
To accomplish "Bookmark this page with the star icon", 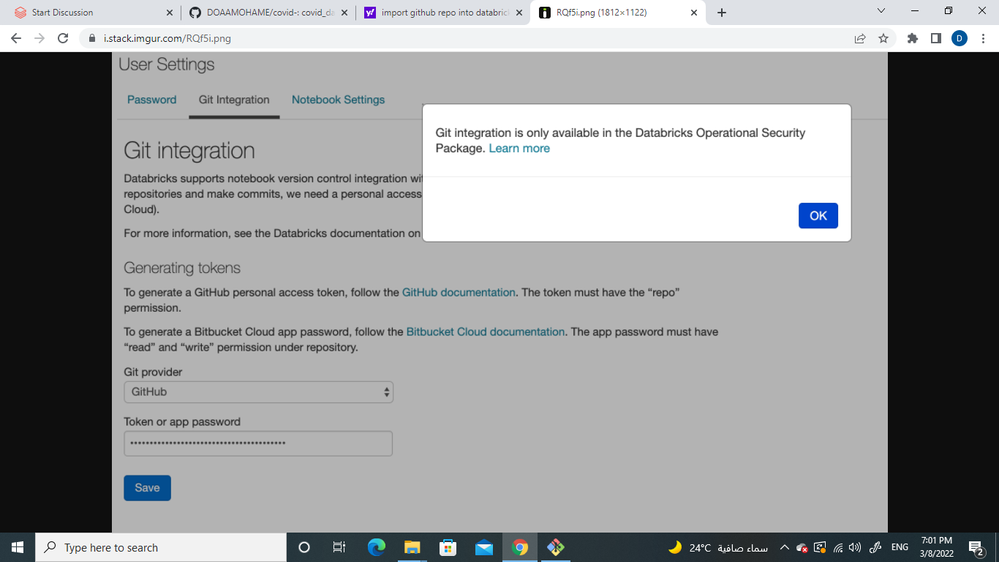I will tap(883, 39).
